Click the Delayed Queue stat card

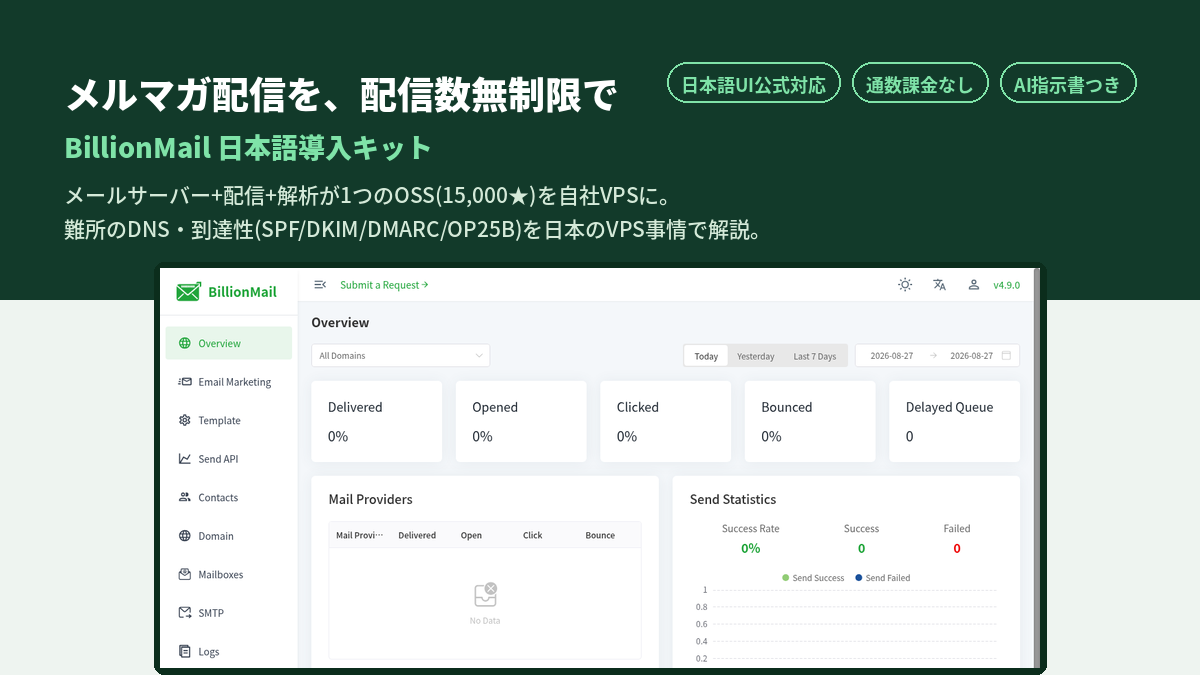coord(954,421)
